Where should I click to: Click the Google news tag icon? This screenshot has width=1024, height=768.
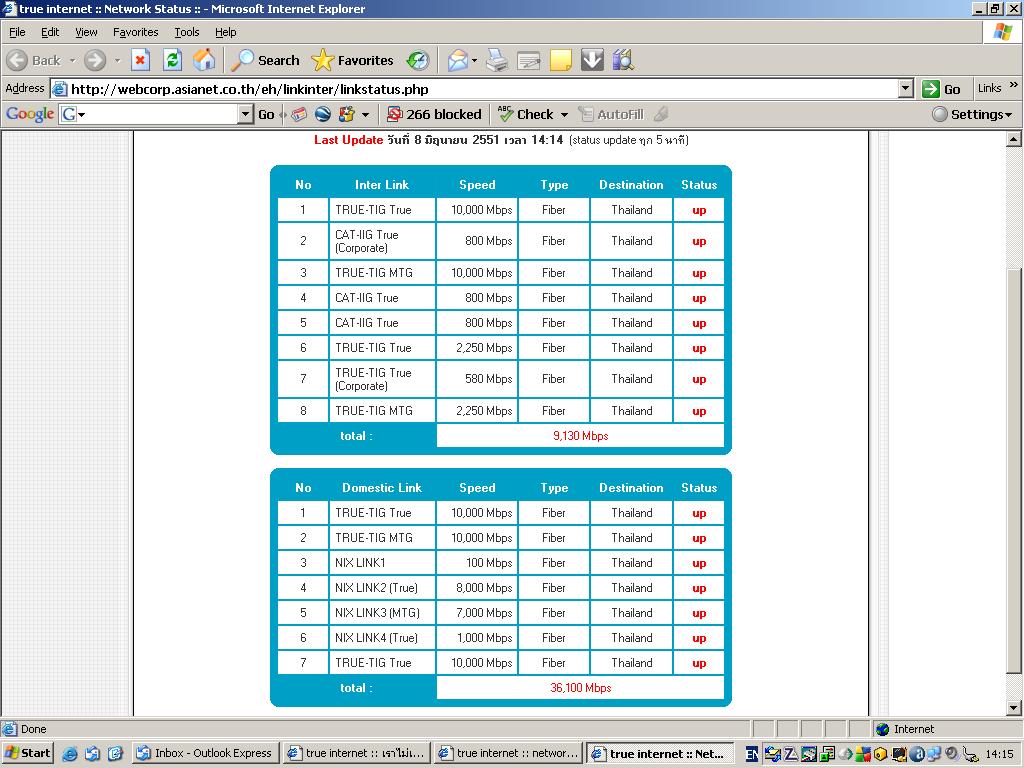point(298,114)
